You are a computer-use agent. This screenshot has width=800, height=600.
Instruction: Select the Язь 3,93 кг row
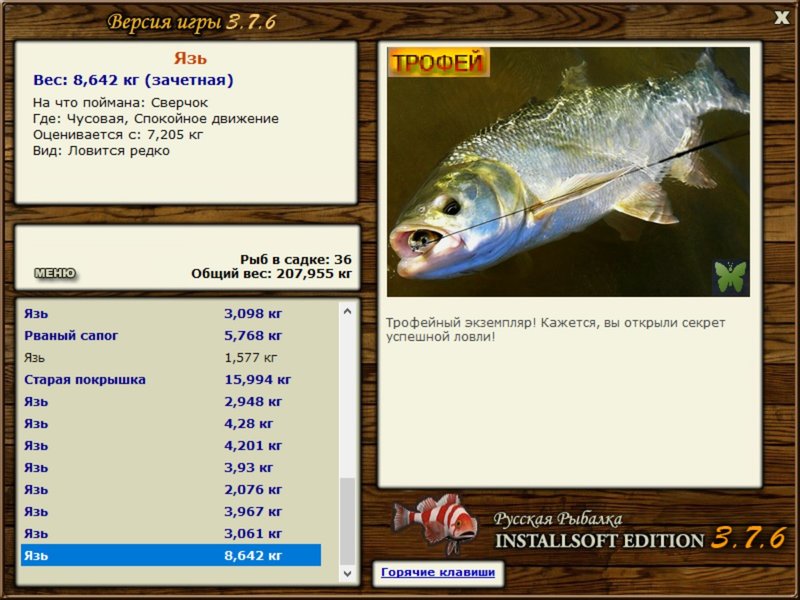(x=171, y=467)
